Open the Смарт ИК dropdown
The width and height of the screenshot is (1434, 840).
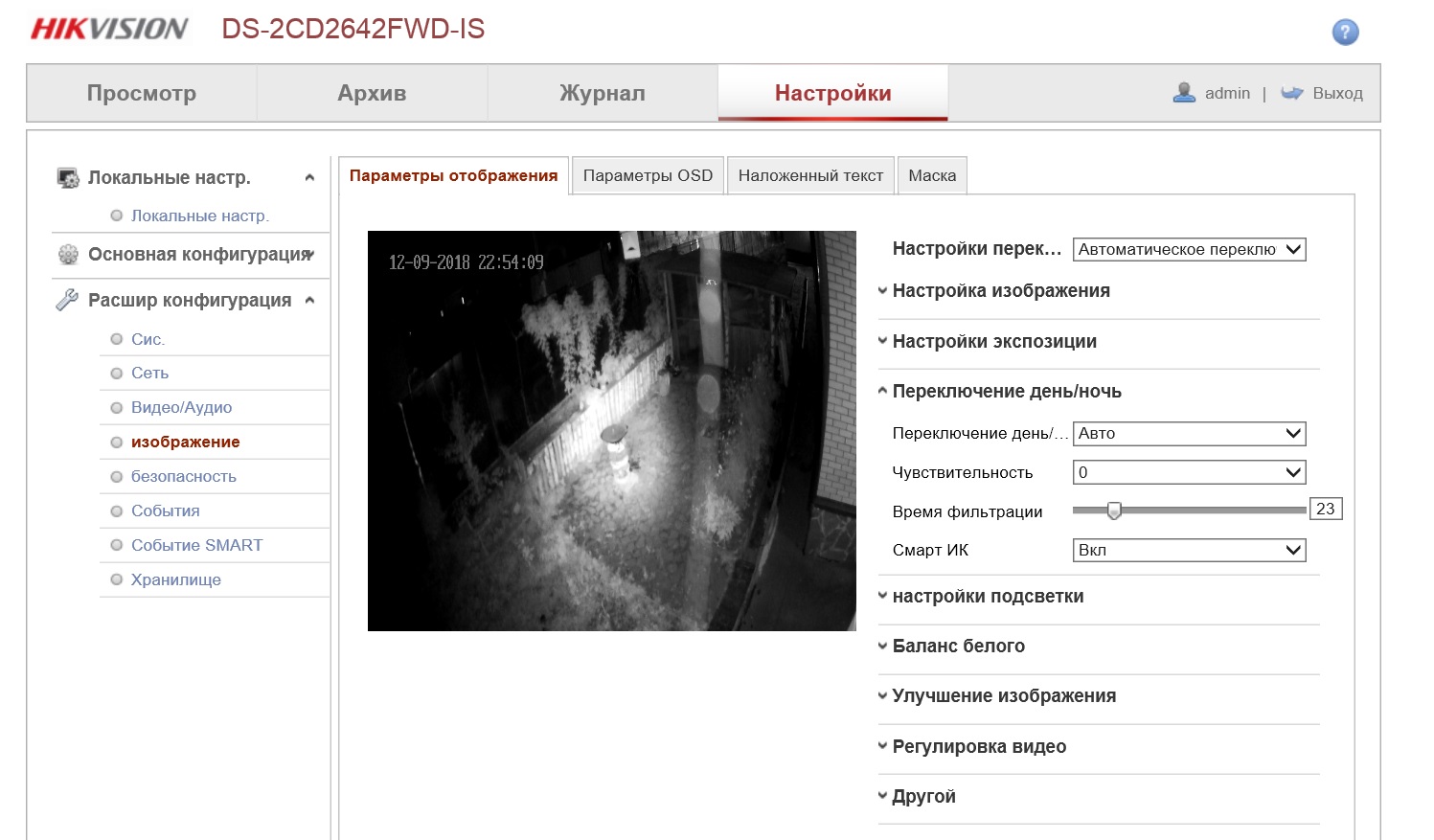tap(1189, 551)
